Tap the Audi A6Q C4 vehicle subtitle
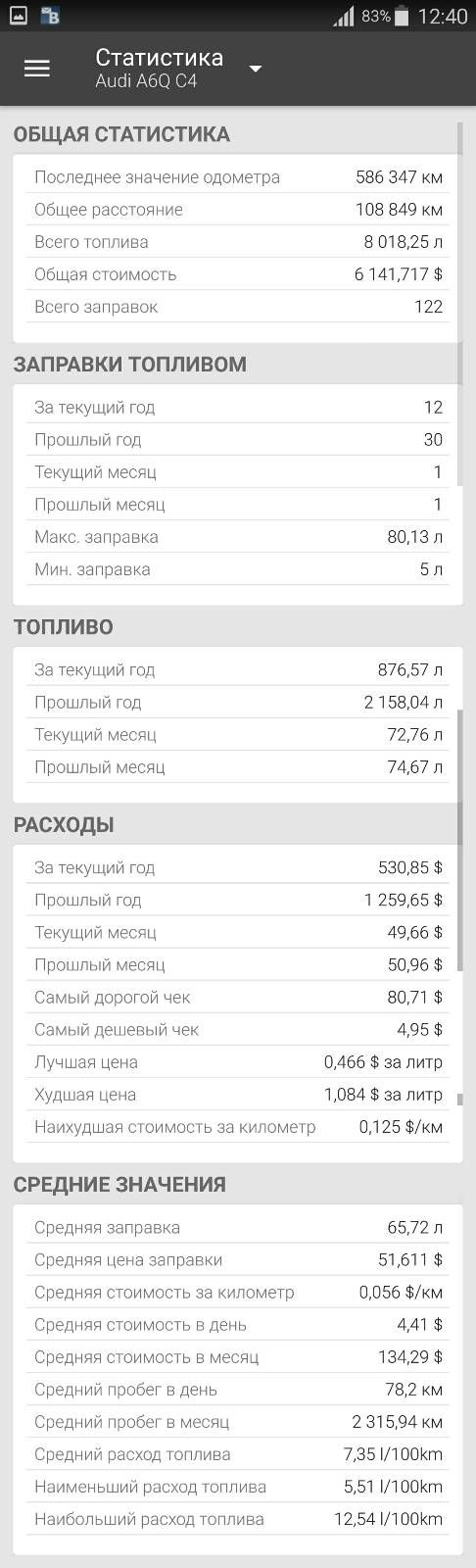This screenshot has height=1568, width=476. (146, 82)
